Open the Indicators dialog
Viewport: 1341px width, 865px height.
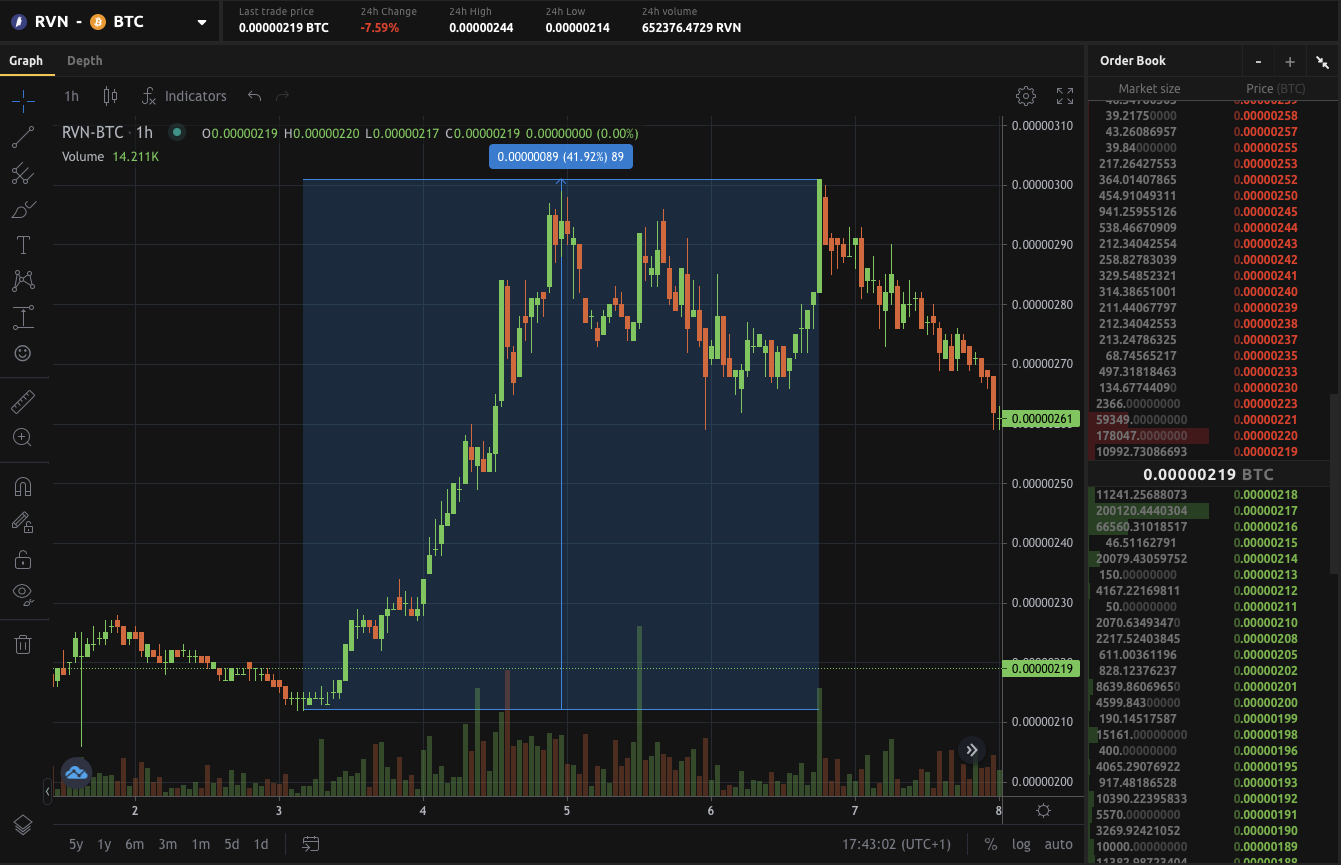(x=185, y=96)
